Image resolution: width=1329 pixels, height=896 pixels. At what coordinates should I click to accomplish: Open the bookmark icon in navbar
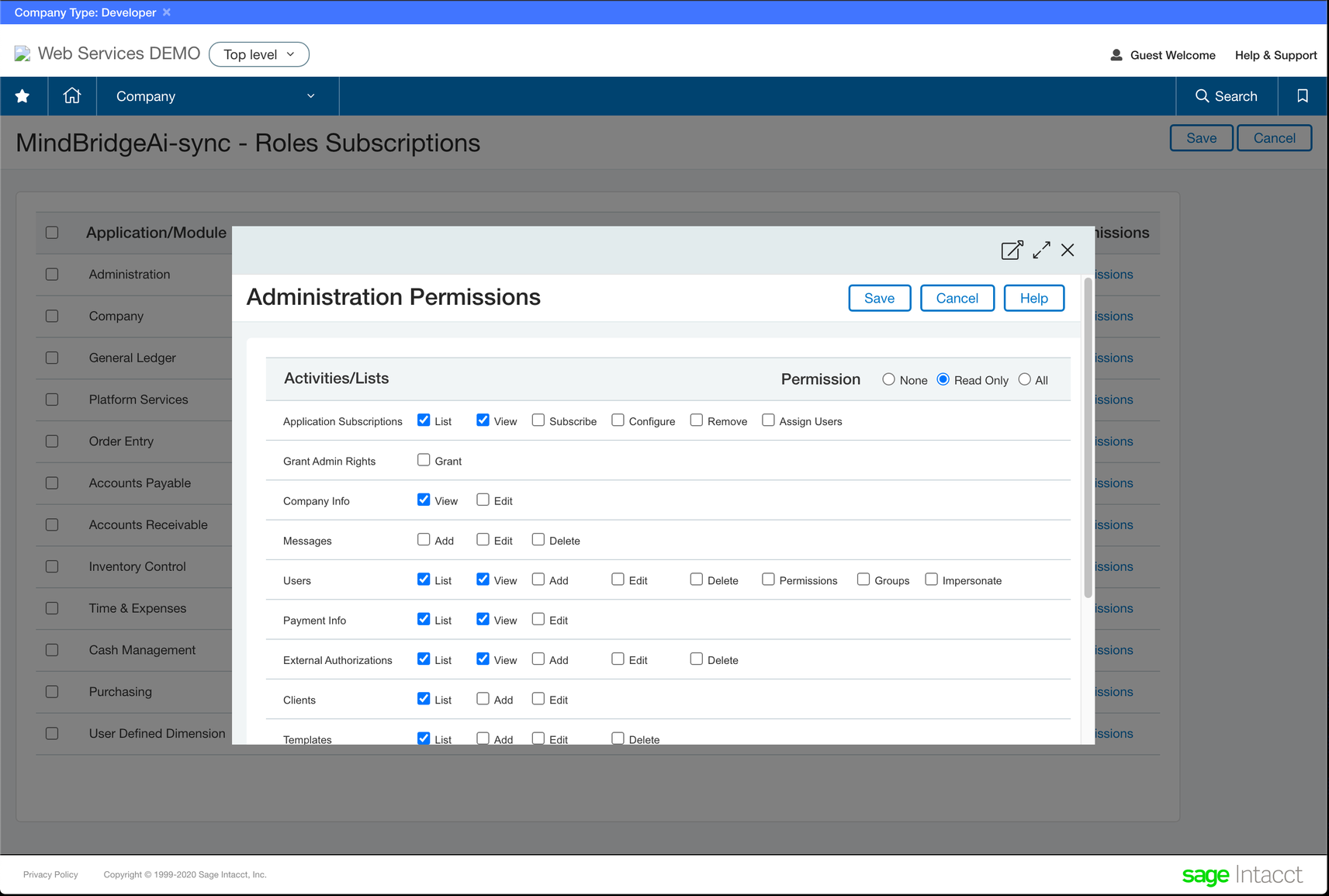click(x=1303, y=96)
